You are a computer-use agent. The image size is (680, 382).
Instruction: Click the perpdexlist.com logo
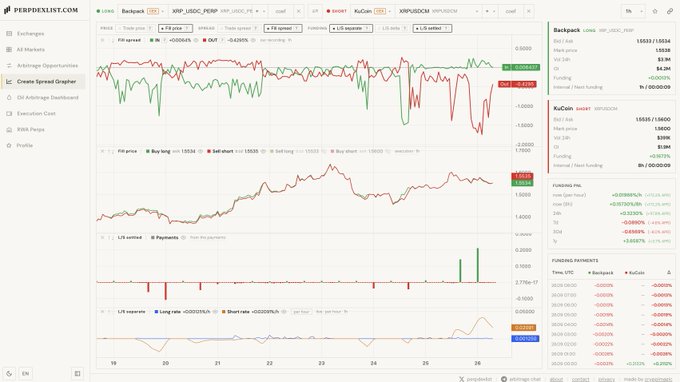point(41,10)
